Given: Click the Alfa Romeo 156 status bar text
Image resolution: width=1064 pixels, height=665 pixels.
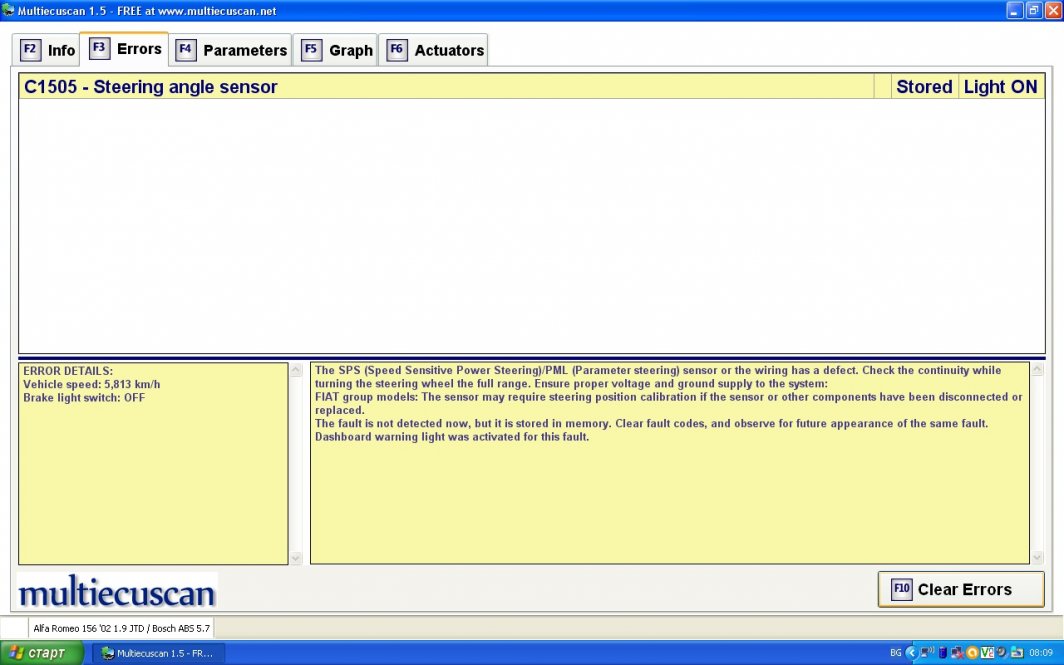Looking at the screenshot, I should [122, 628].
